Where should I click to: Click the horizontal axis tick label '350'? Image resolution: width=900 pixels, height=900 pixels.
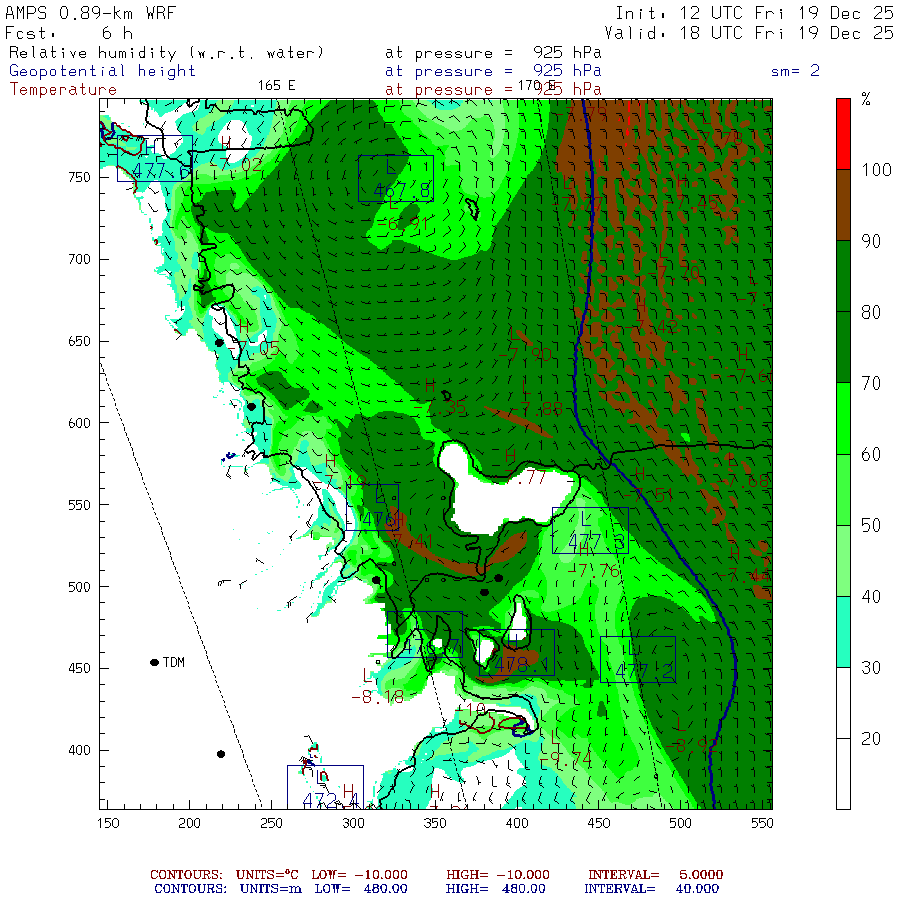tap(435, 824)
